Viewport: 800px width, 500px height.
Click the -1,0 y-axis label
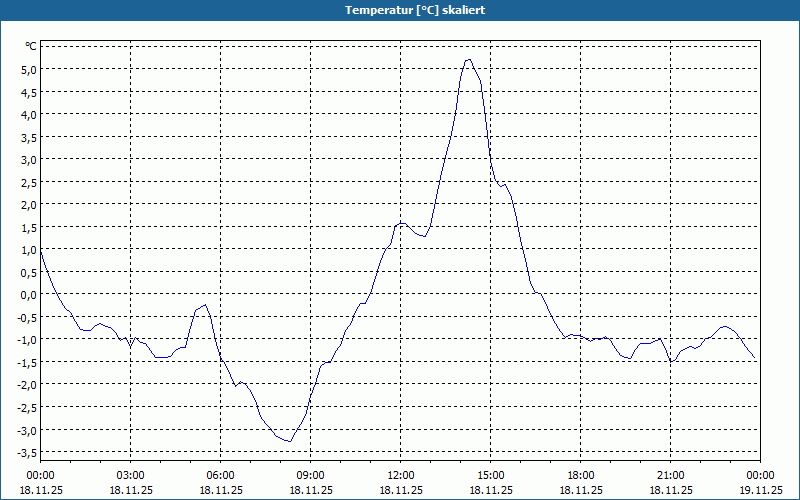click(27, 340)
